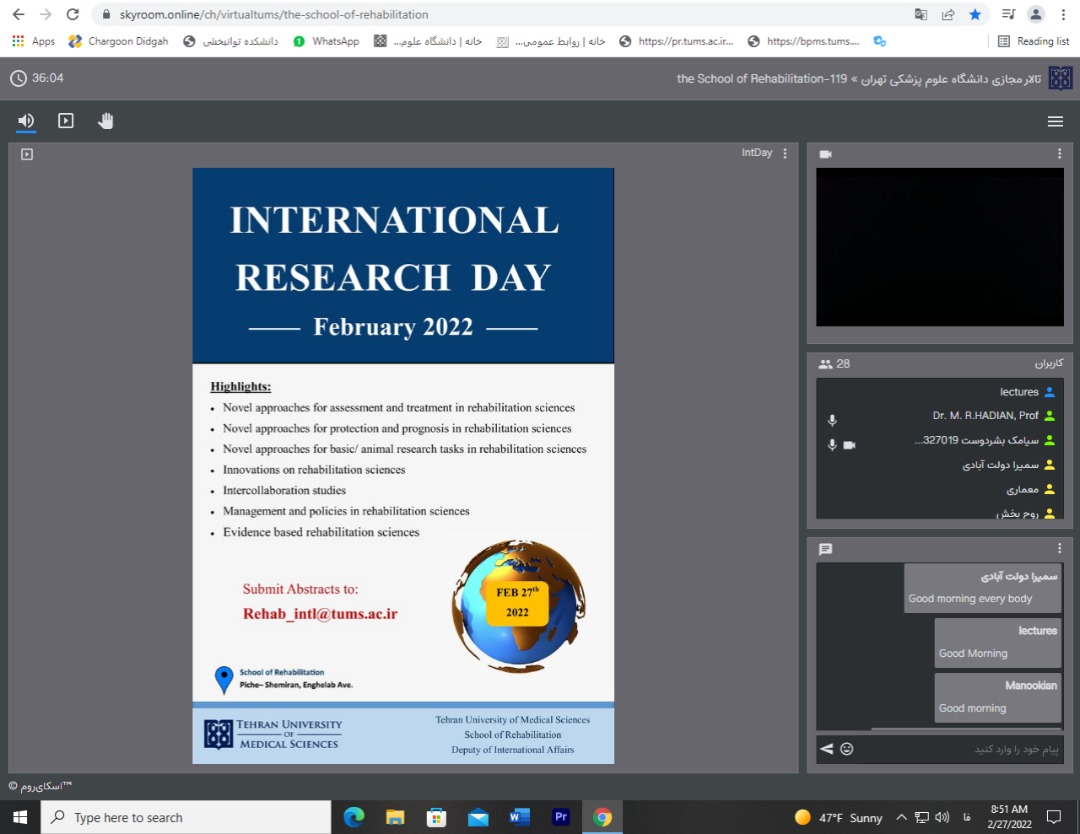Select the 'lectures' user in participants list

(x=1018, y=392)
